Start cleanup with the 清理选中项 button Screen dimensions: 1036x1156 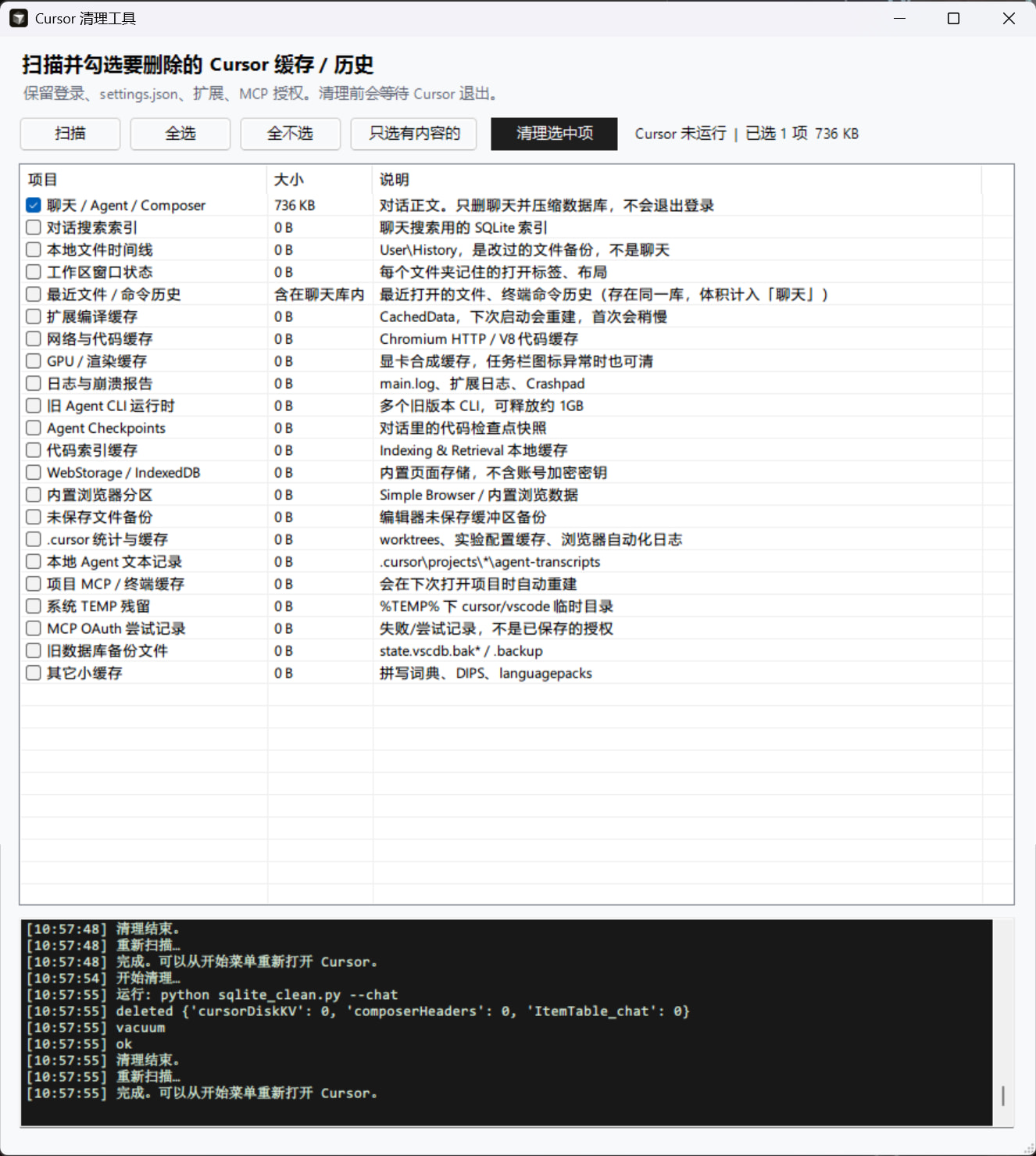coord(554,134)
